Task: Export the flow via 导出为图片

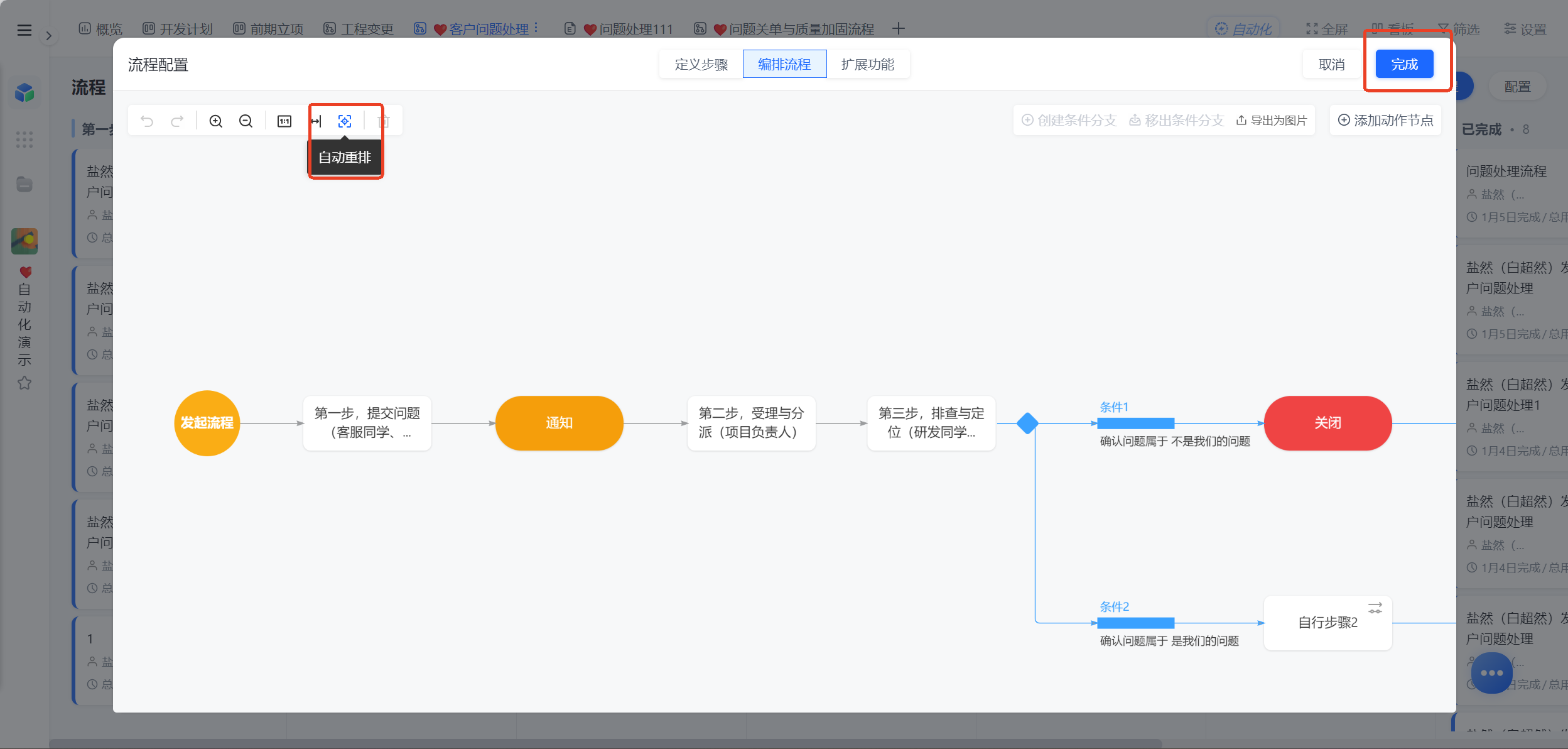Action: point(1272,120)
